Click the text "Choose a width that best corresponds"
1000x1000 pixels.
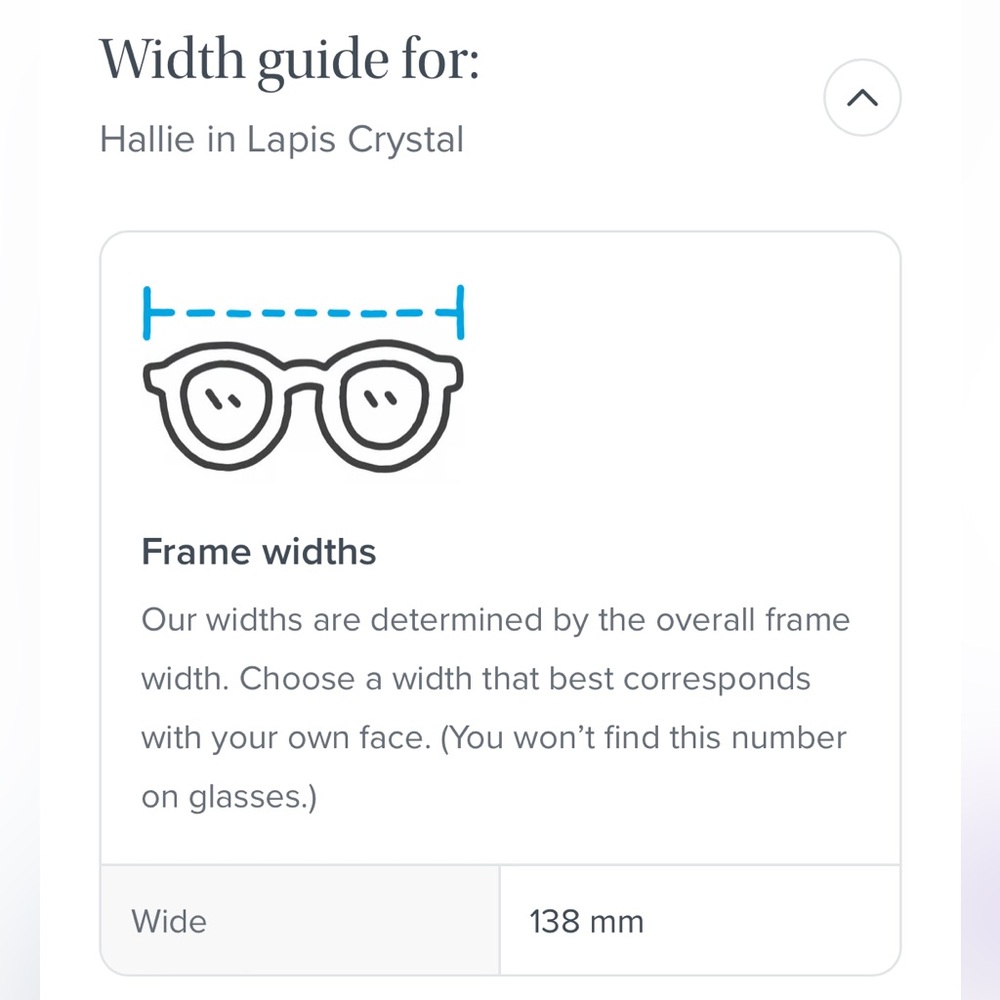pos(525,679)
